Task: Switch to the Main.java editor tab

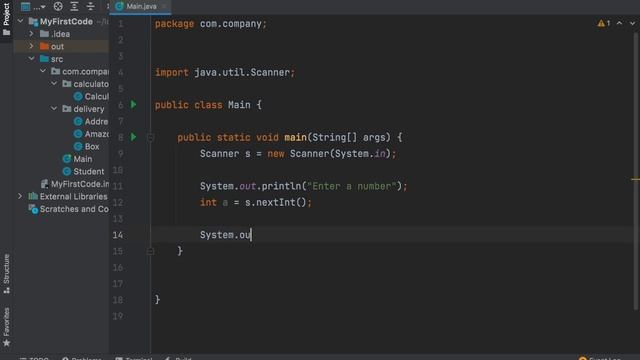Action: pos(140,7)
